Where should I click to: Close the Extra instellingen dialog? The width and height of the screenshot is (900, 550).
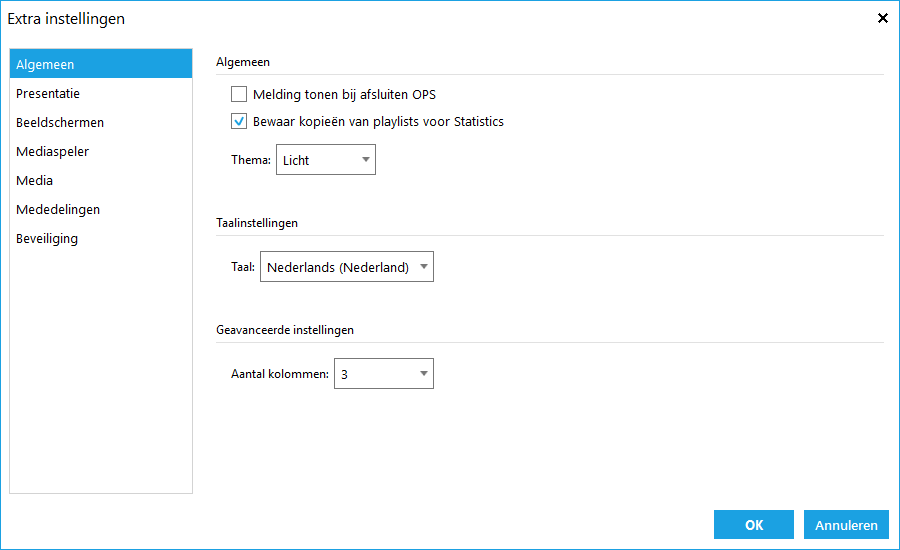point(882,18)
